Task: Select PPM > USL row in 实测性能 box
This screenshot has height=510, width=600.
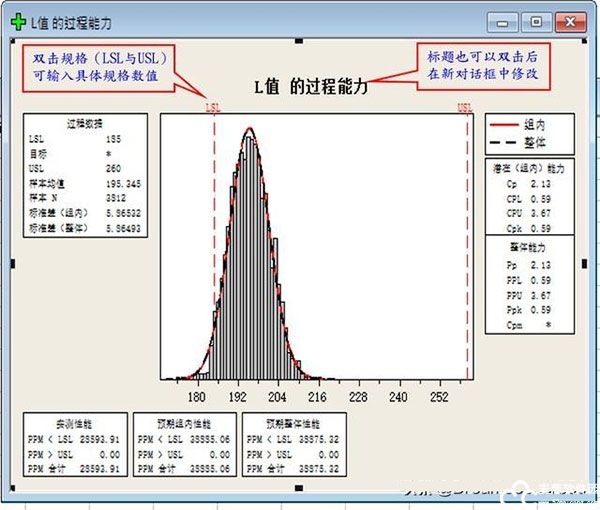Action: click(74, 455)
